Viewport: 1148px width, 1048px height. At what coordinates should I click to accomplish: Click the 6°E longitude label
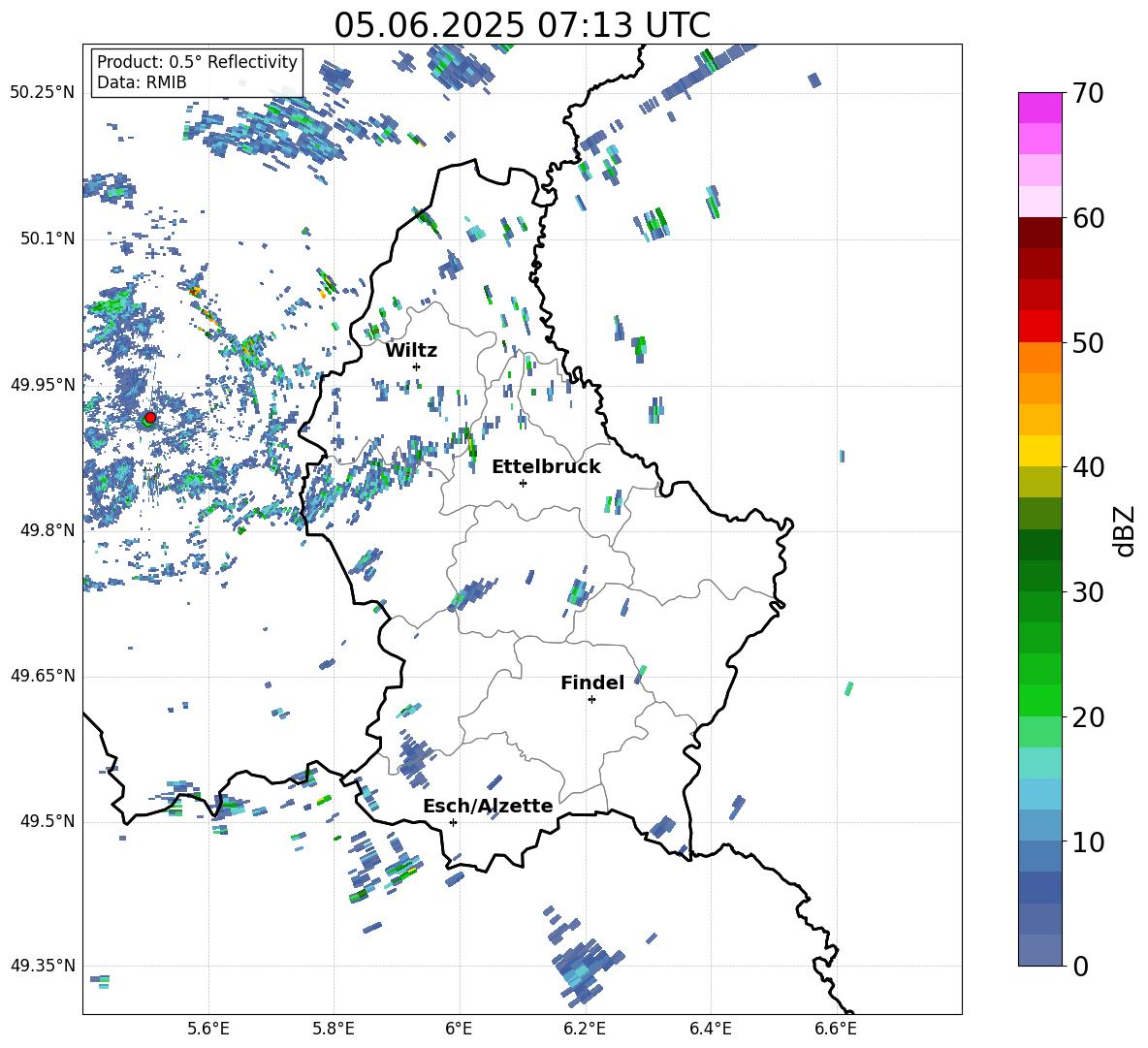point(459,1029)
